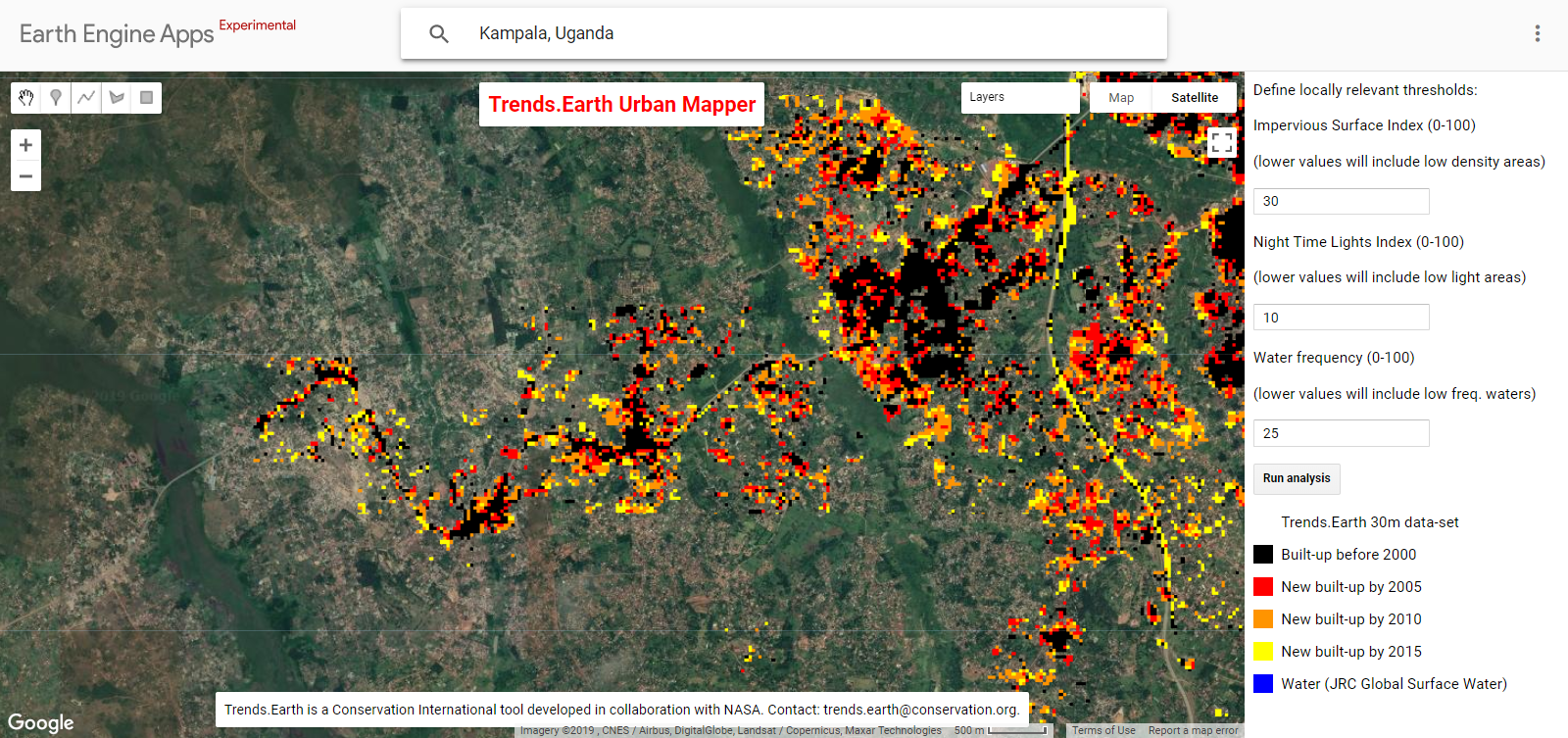Click blue Water JRC swatch
The width and height of the screenshot is (1568, 738).
click(x=1263, y=684)
